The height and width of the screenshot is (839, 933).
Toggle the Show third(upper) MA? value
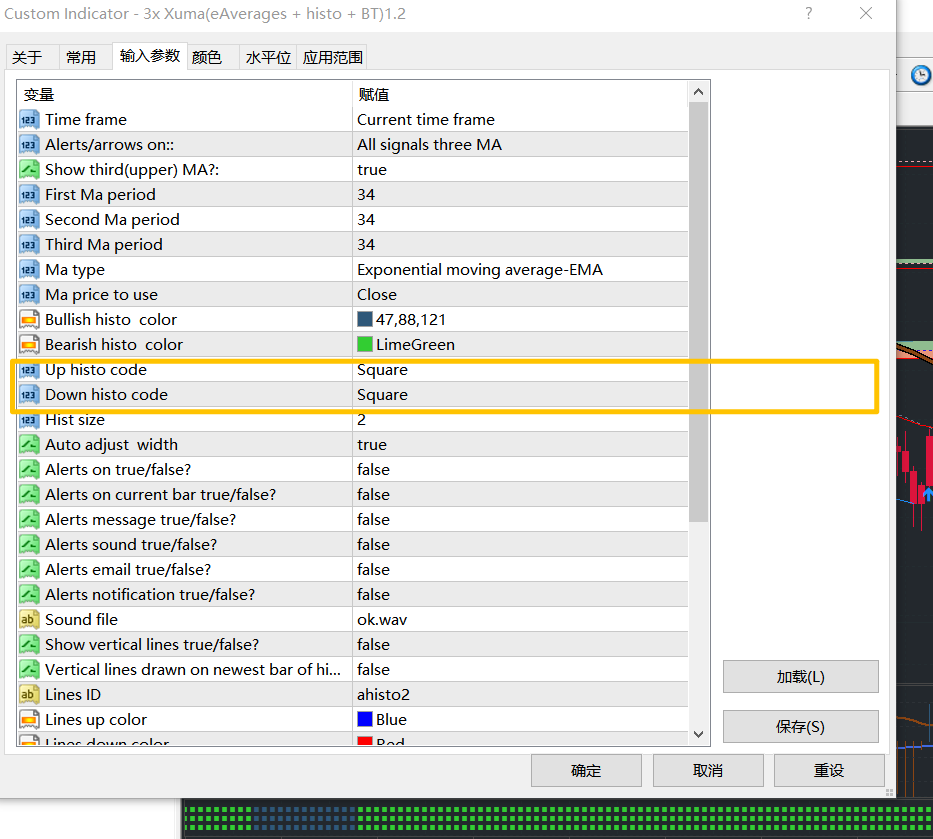(x=520, y=170)
